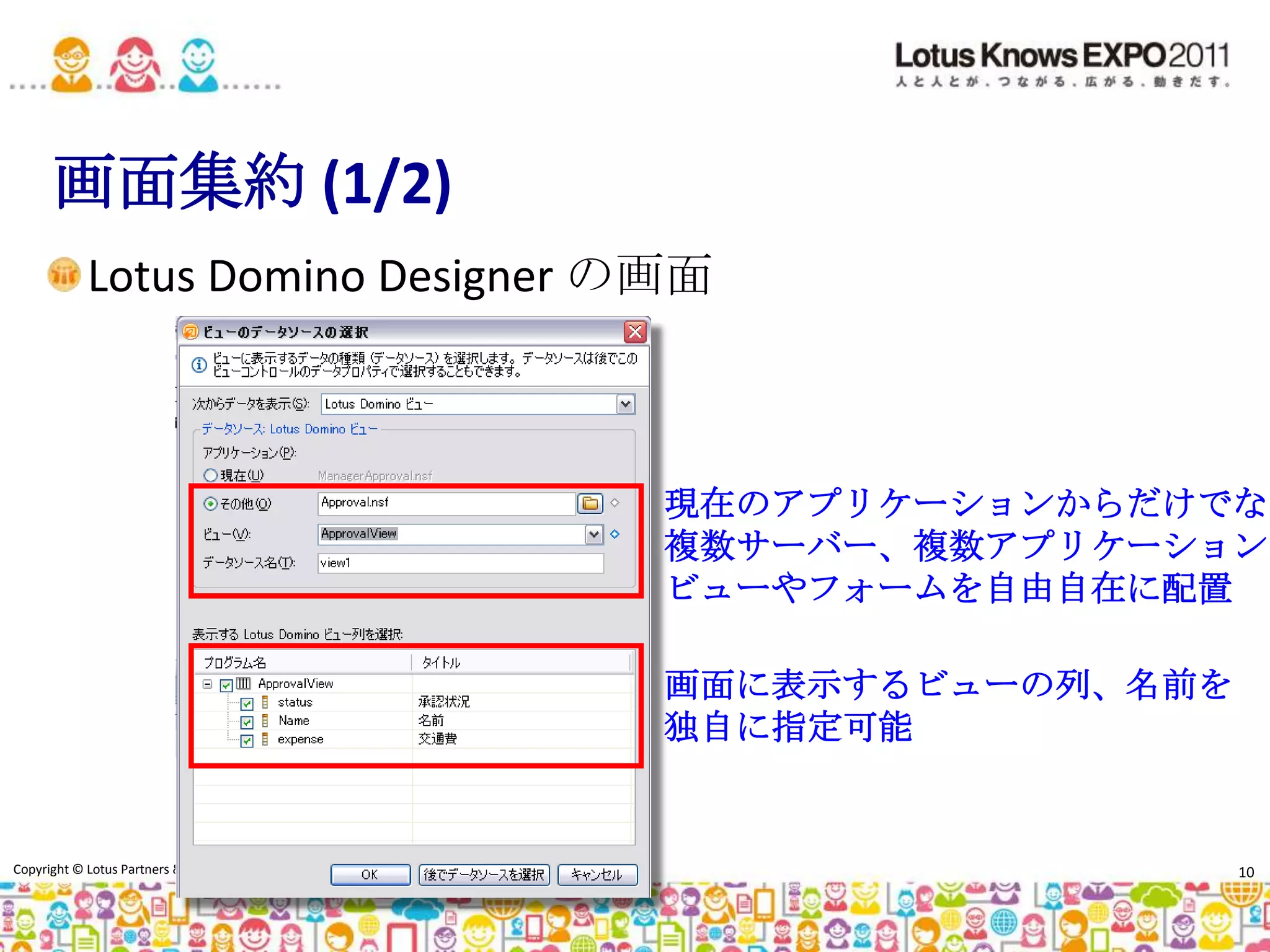Click the diamond icon next to the Approval.nsf field
The image size is (1270, 952).
coord(615,503)
